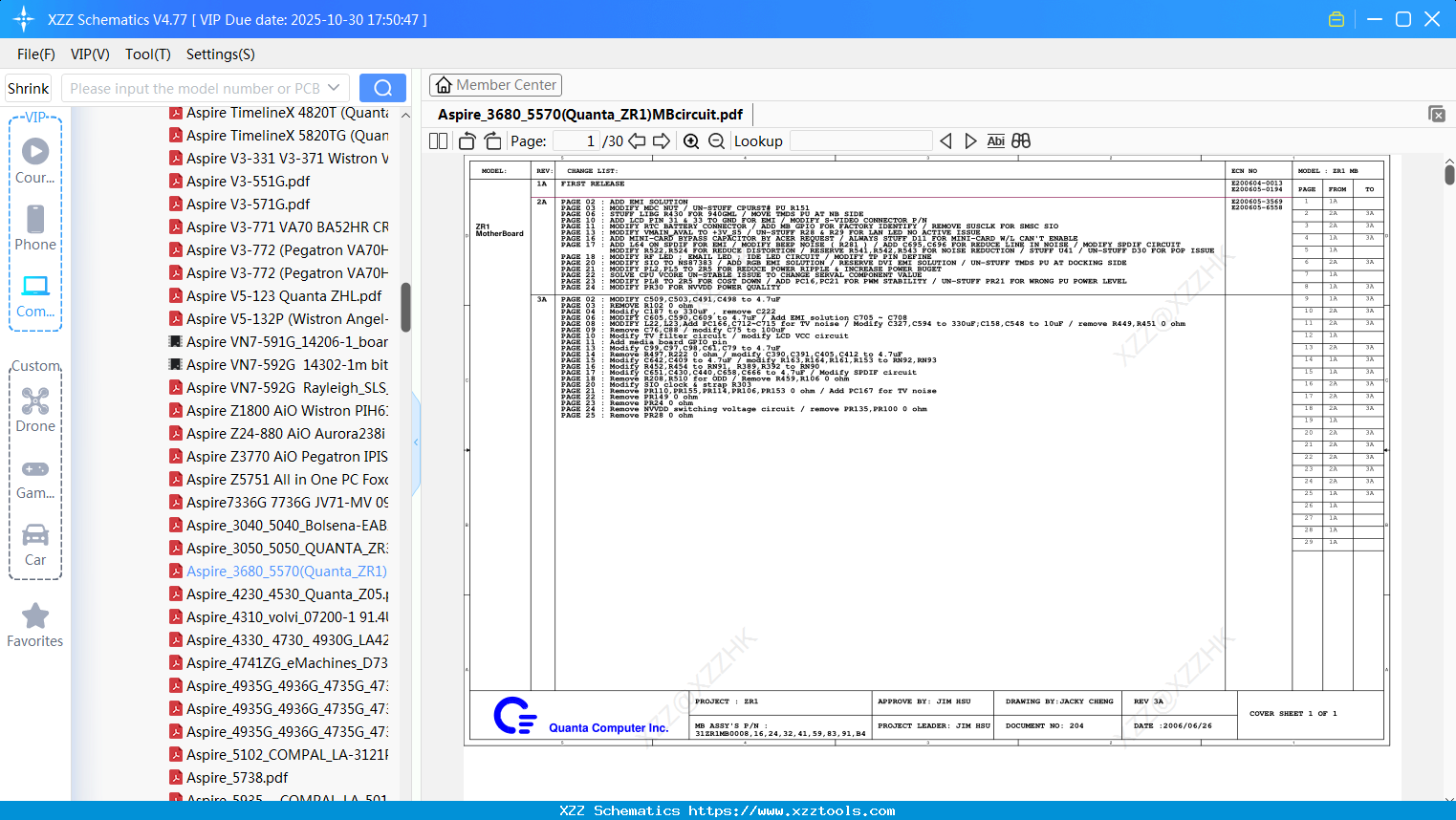Open Aspire Z3770 AiO Pegatron file

click(x=278, y=457)
